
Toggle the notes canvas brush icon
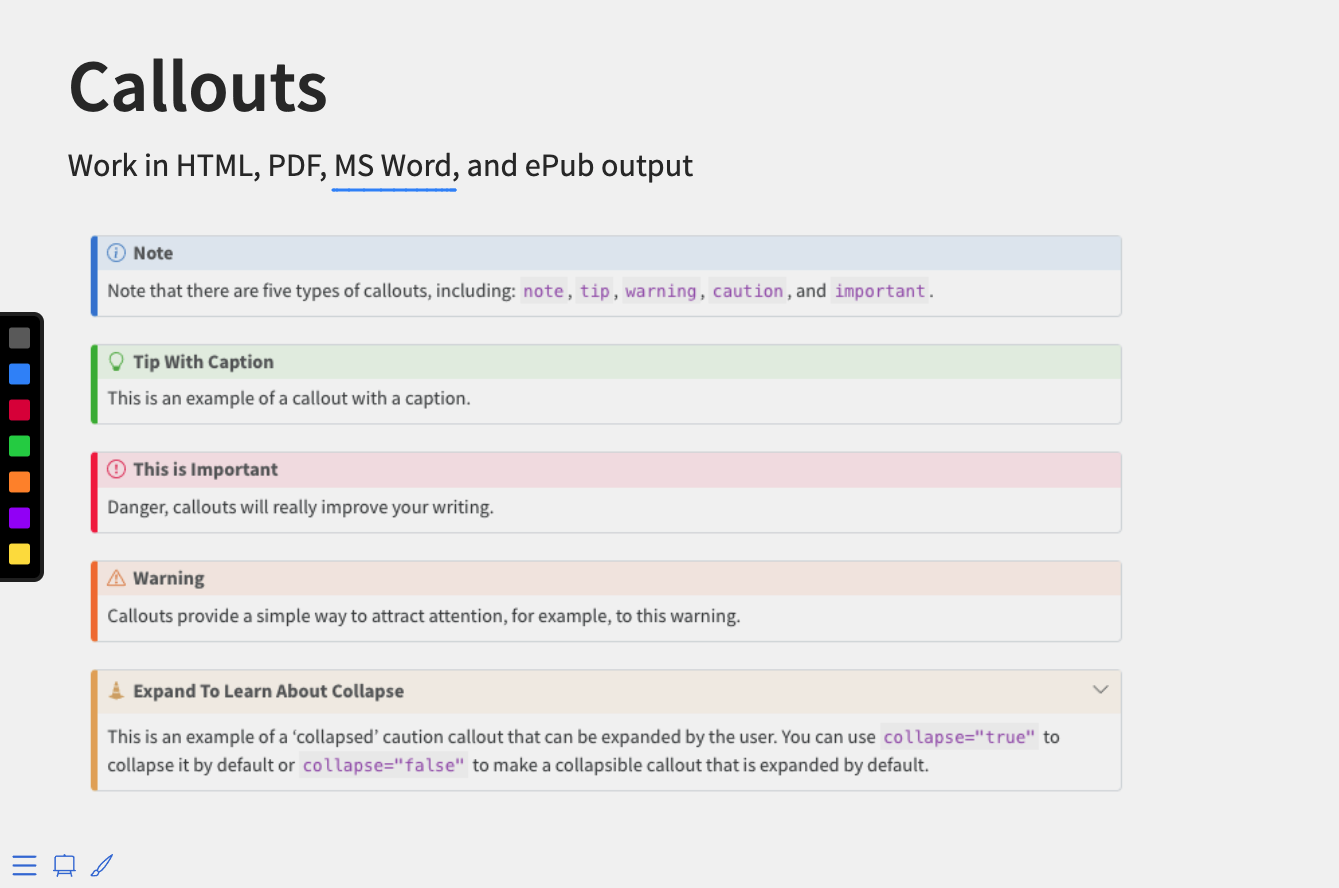coord(102,865)
